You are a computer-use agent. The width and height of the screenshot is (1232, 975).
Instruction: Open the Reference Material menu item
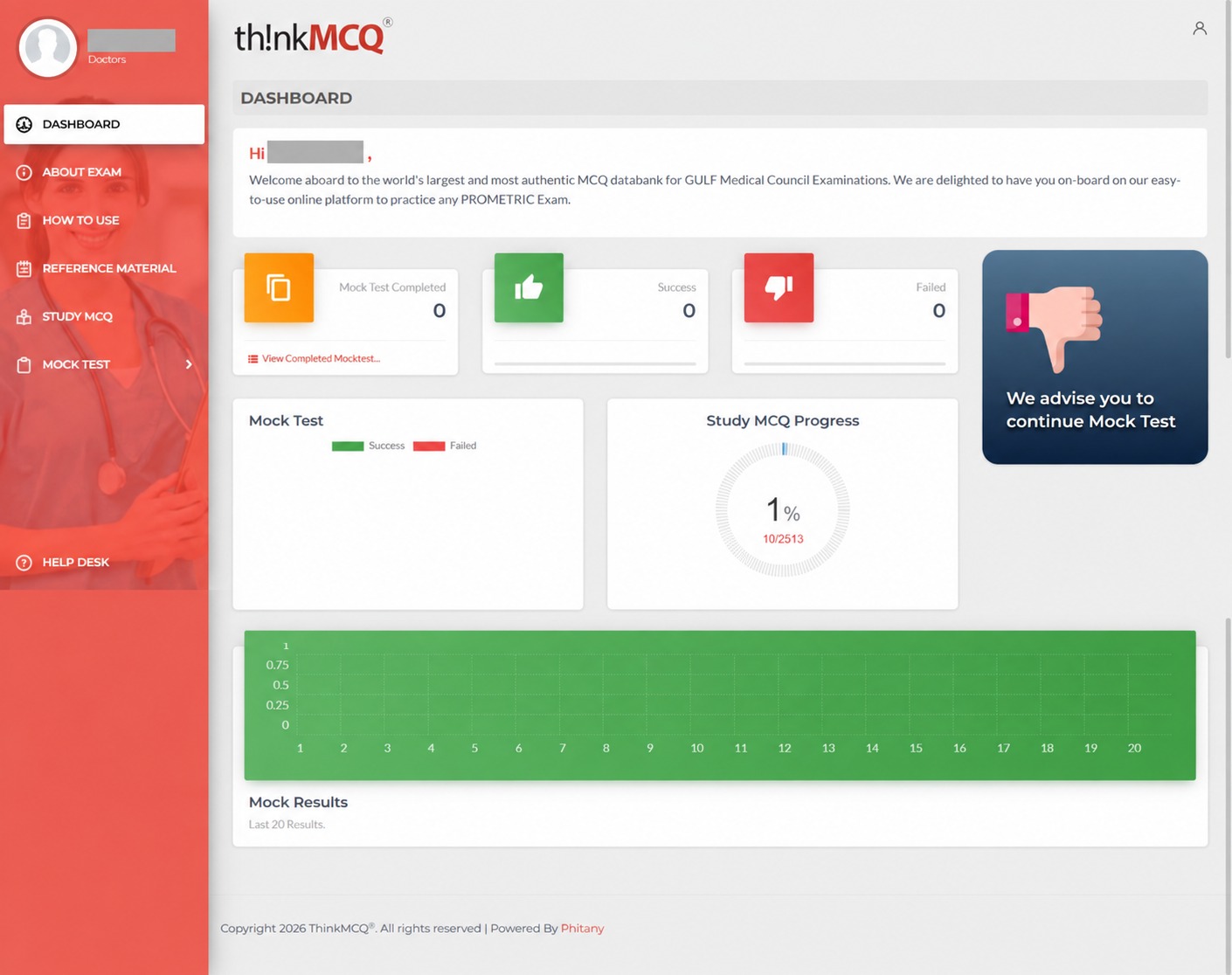(104, 268)
